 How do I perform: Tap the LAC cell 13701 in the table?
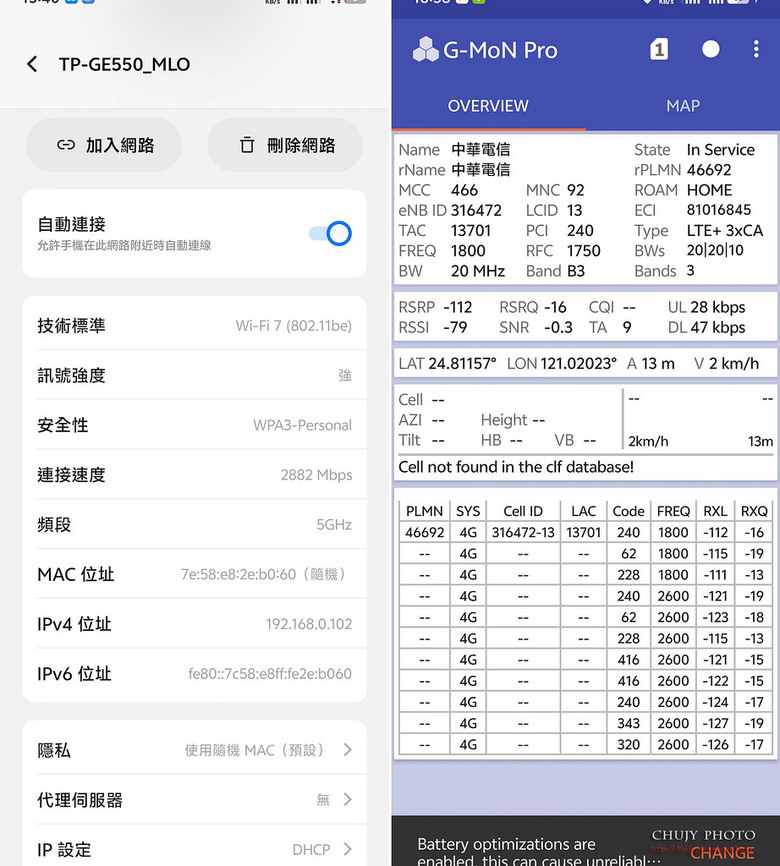pos(583,532)
